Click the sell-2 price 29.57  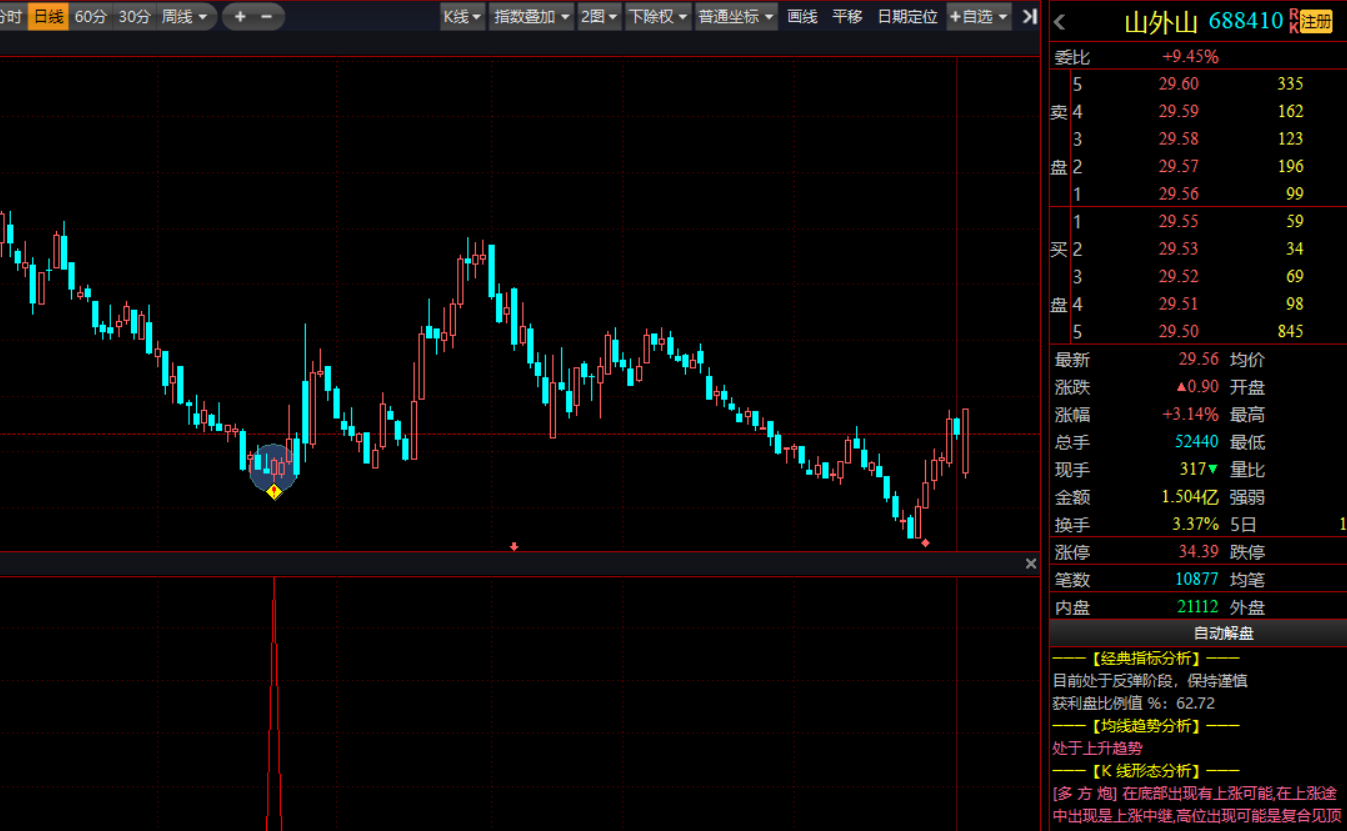coord(1178,166)
